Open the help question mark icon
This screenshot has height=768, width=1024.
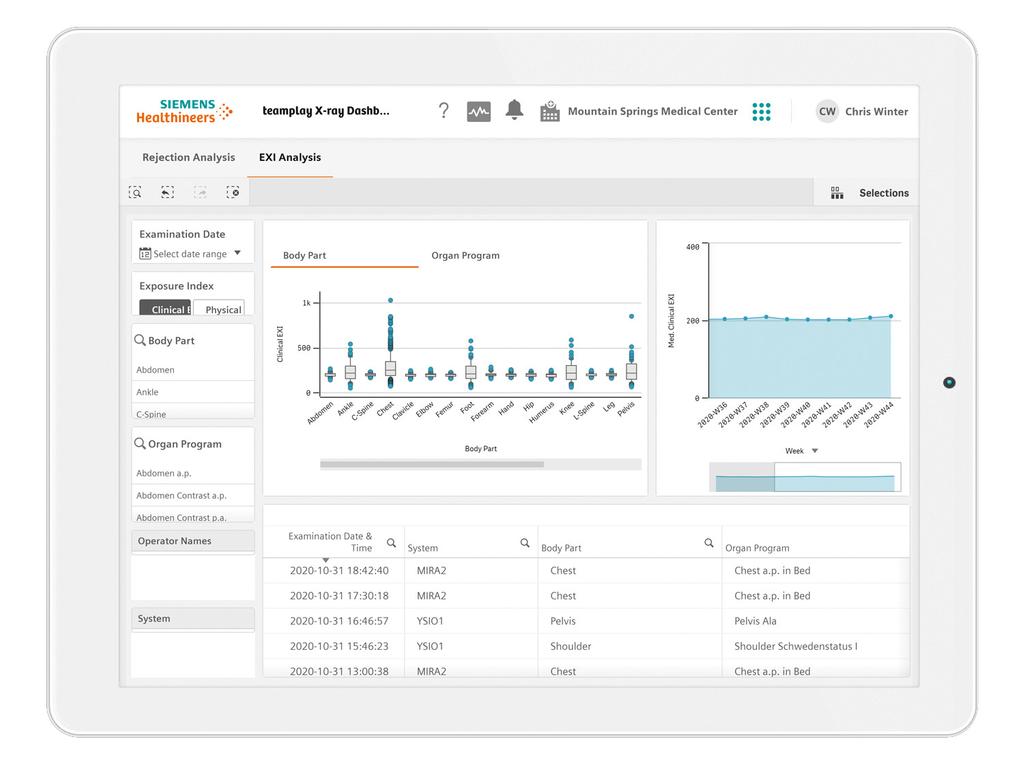click(443, 111)
